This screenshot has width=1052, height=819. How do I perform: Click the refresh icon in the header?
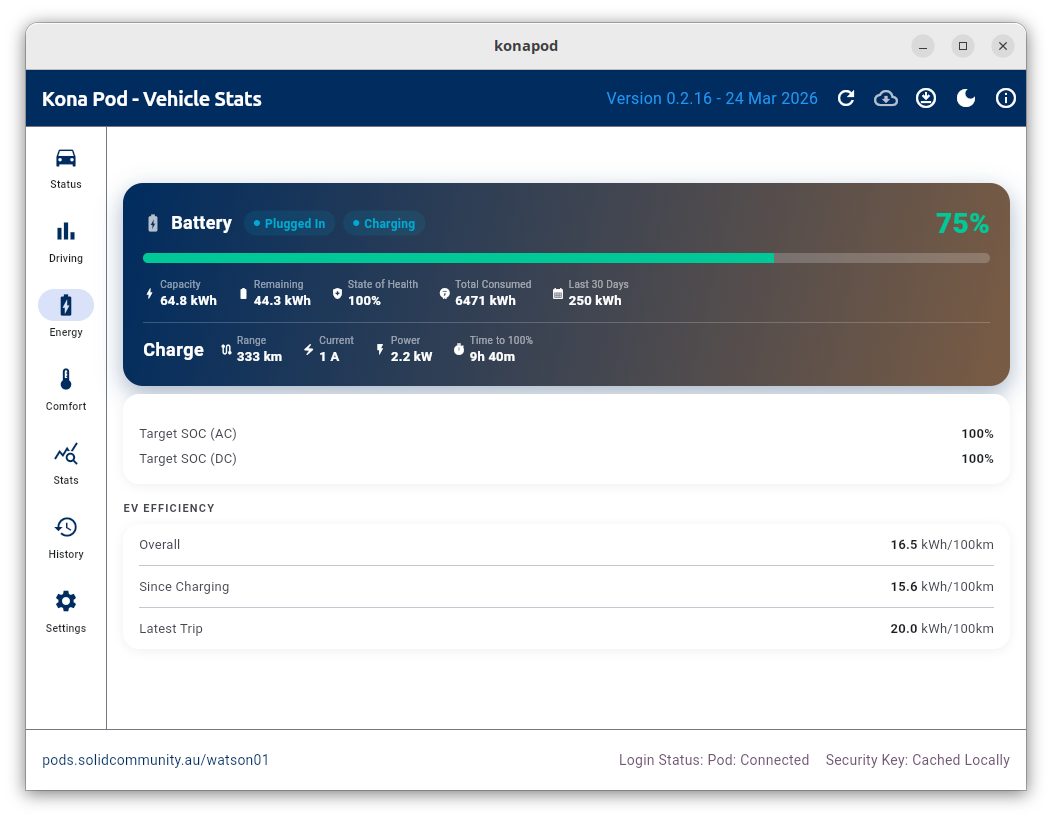coord(846,98)
